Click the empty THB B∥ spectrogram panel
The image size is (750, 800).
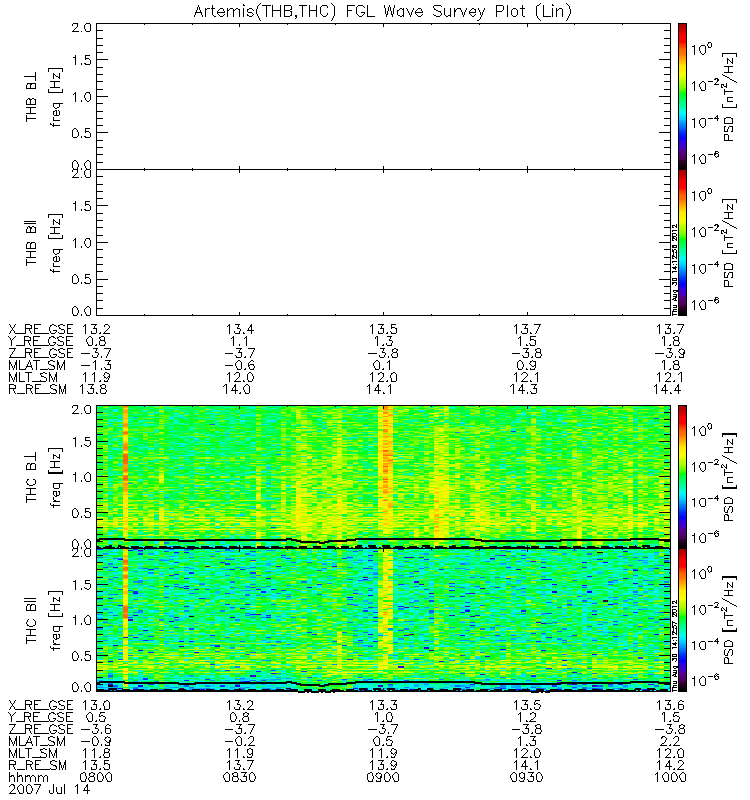383,242
